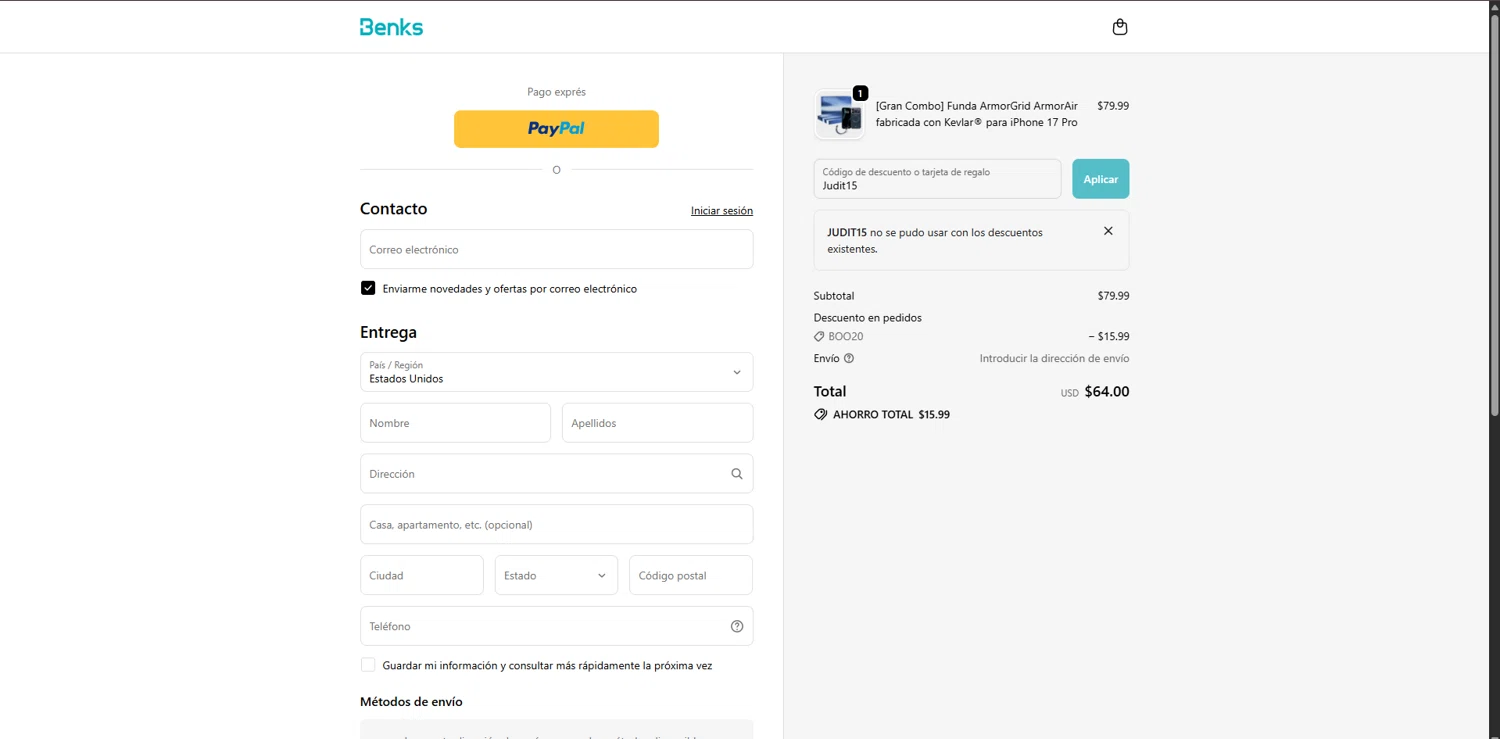Click the Iniciar sesión link
The width and height of the screenshot is (1500, 739).
[x=722, y=211]
